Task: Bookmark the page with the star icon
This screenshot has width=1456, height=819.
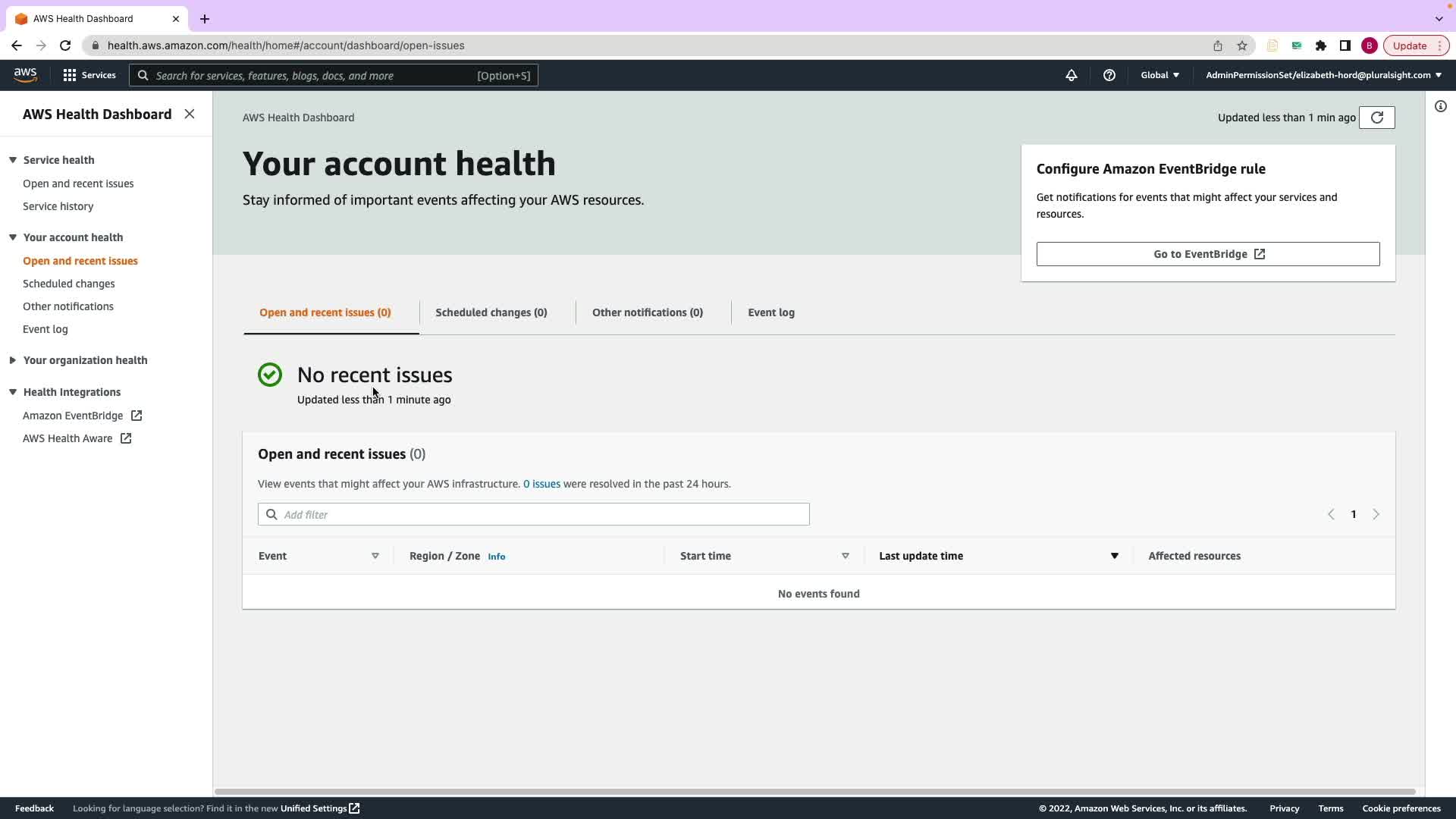Action: 1241,45
